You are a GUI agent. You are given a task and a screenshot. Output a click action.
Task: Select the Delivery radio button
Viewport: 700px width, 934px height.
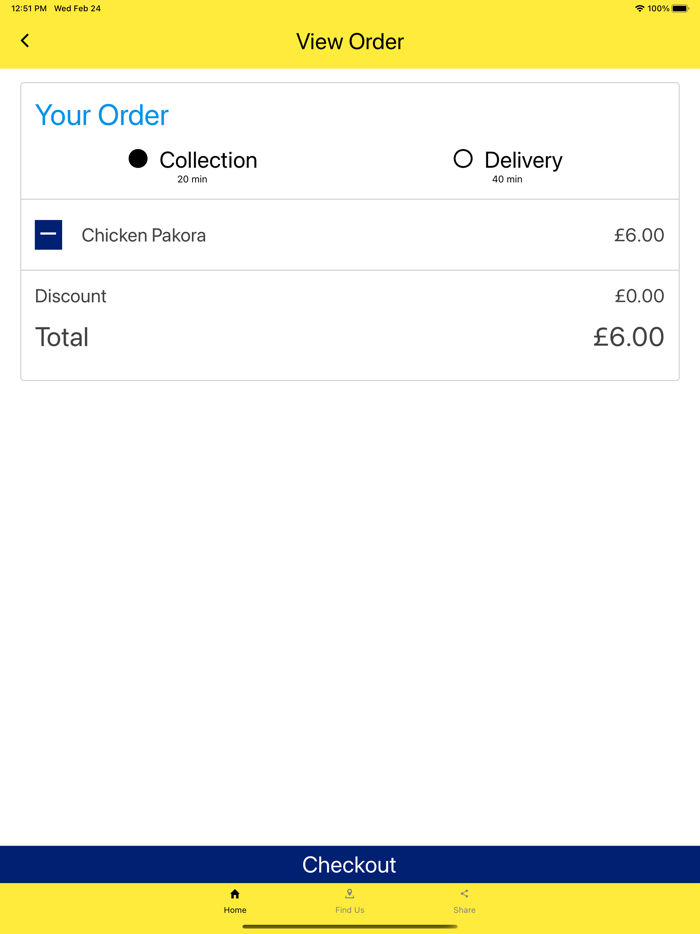point(462,159)
